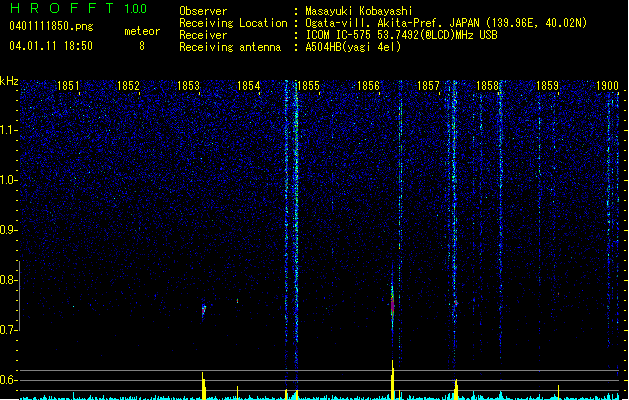Click the gray frequency range bar beside the kHz axis
Viewport: 629px width, 400px height.
pos(19,296)
